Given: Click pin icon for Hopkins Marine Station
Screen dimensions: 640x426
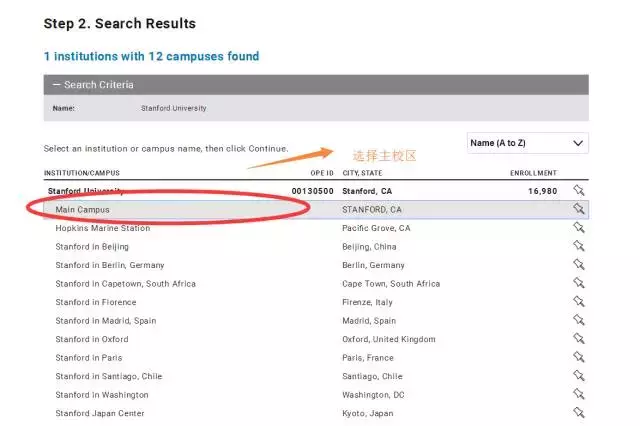Looking at the screenshot, I should 578,228.
